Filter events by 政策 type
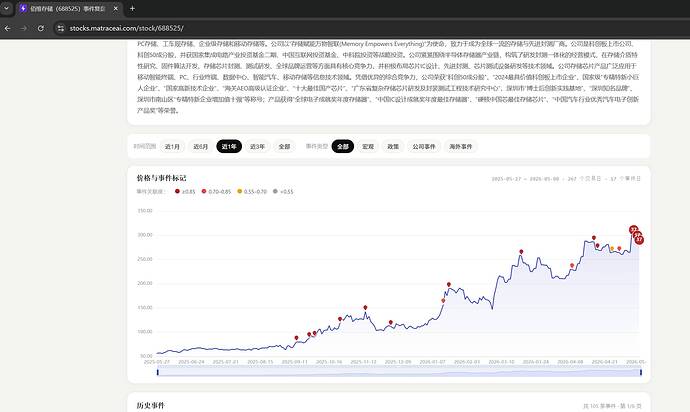 click(393, 147)
